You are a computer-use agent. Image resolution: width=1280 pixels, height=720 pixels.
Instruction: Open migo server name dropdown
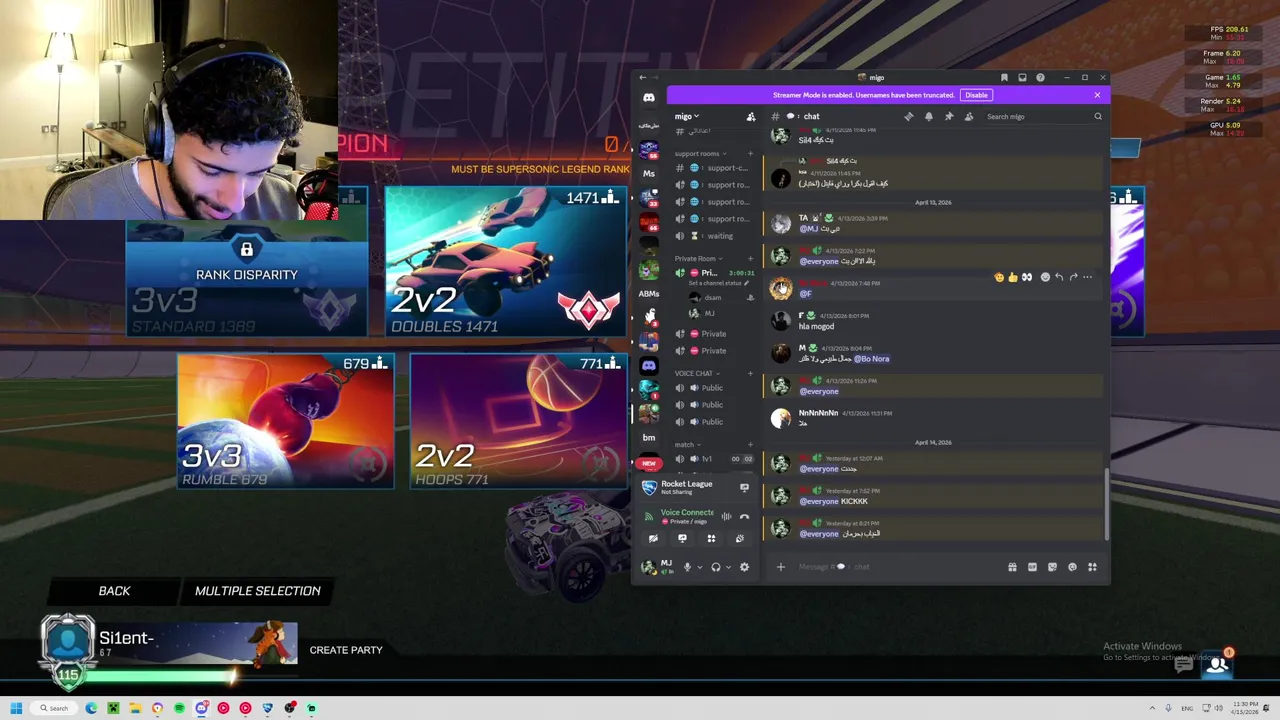(x=687, y=117)
